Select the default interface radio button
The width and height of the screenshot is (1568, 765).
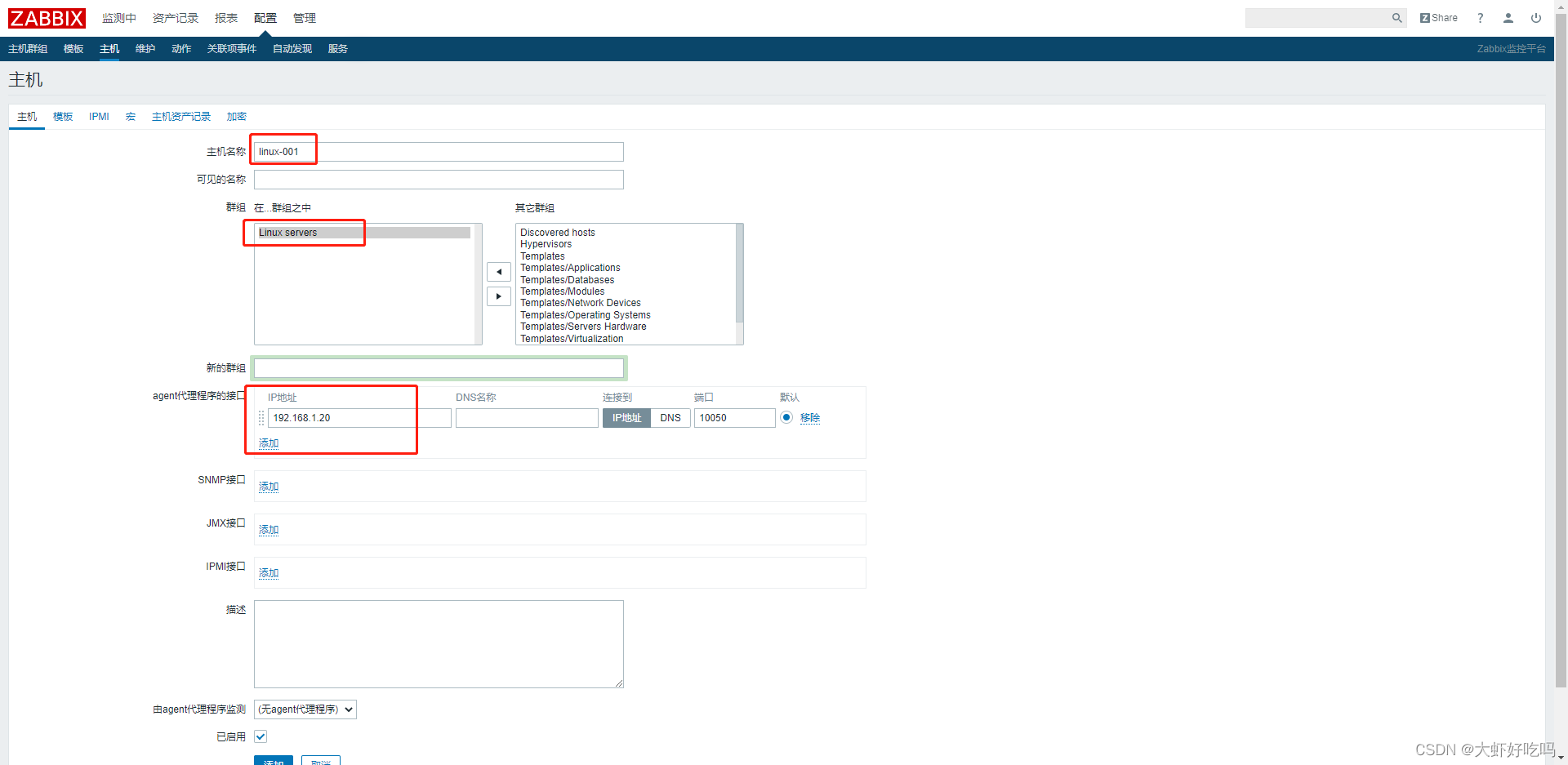pos(786,417)
